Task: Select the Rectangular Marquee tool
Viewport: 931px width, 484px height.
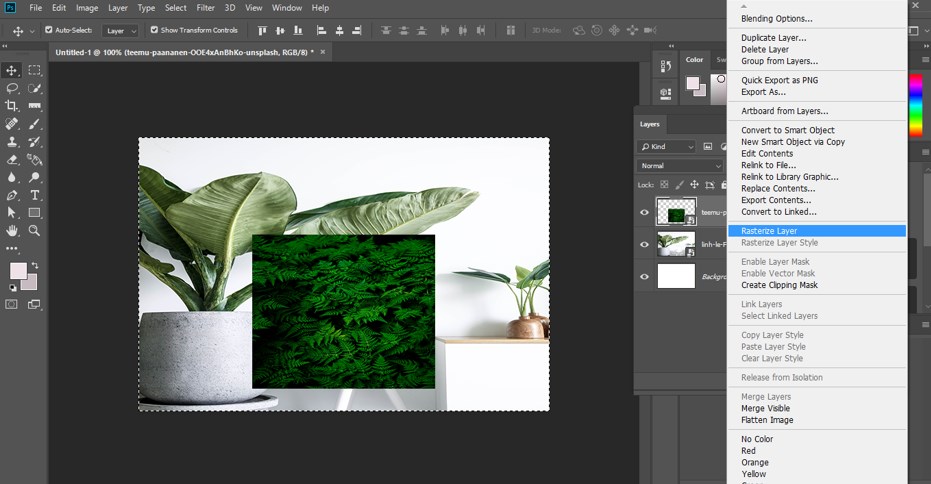Action: pos(35,70)
